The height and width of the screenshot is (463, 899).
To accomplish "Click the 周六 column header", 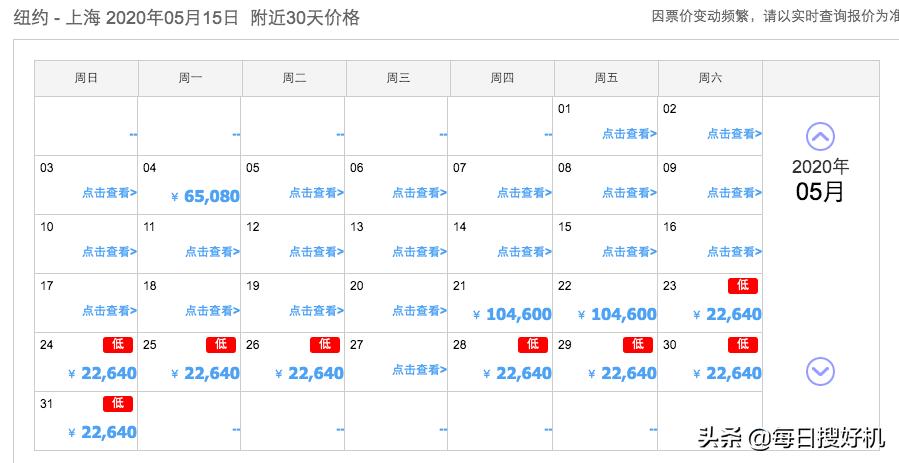I will (x=710, y=78).
